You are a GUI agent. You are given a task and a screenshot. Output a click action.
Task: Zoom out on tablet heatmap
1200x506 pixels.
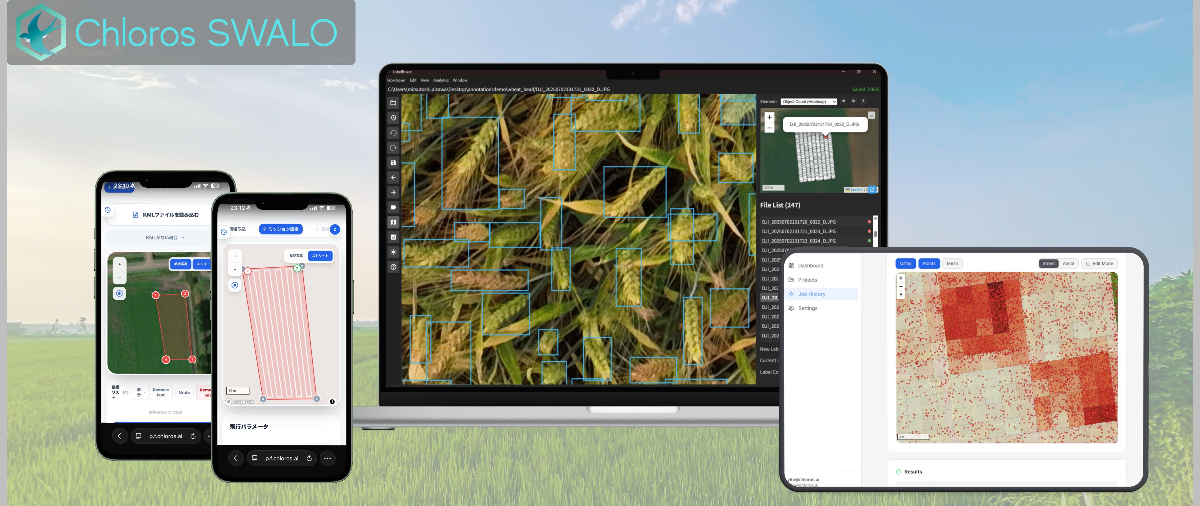tap(901, 286)
